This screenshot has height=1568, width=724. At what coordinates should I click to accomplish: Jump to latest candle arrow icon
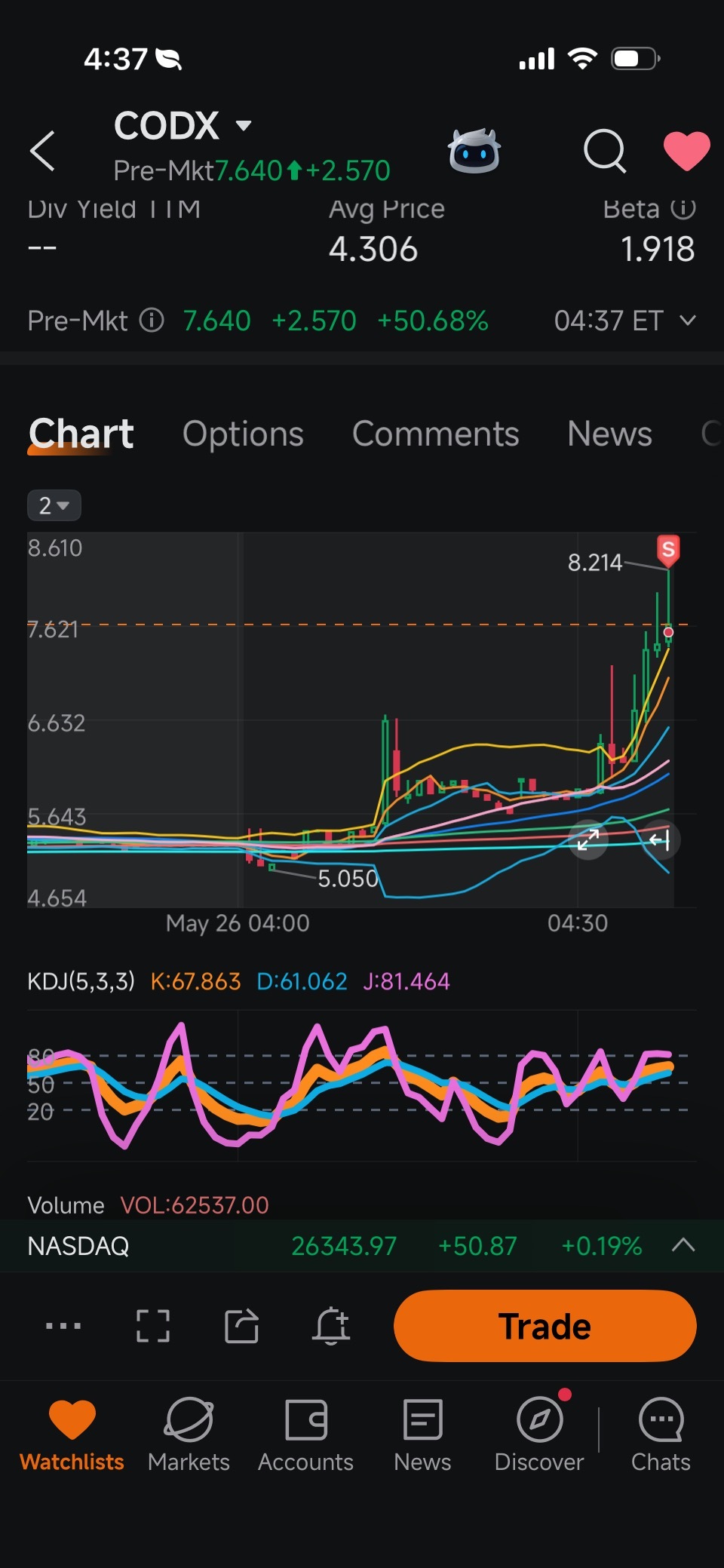[x=660, y=839]
